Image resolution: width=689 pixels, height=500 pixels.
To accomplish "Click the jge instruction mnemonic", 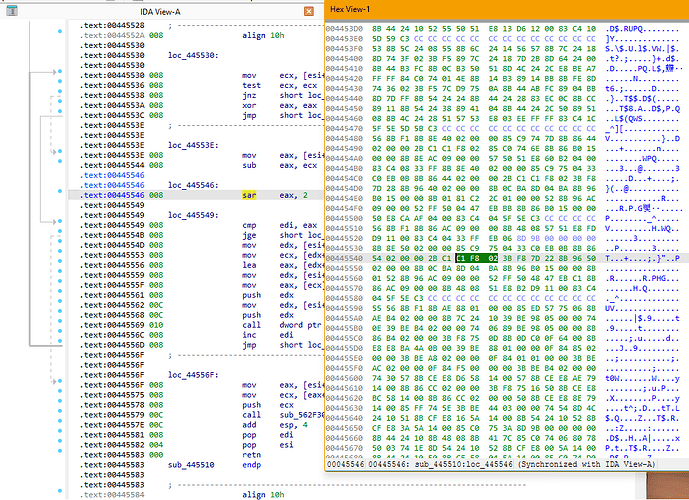I will 249,235.
